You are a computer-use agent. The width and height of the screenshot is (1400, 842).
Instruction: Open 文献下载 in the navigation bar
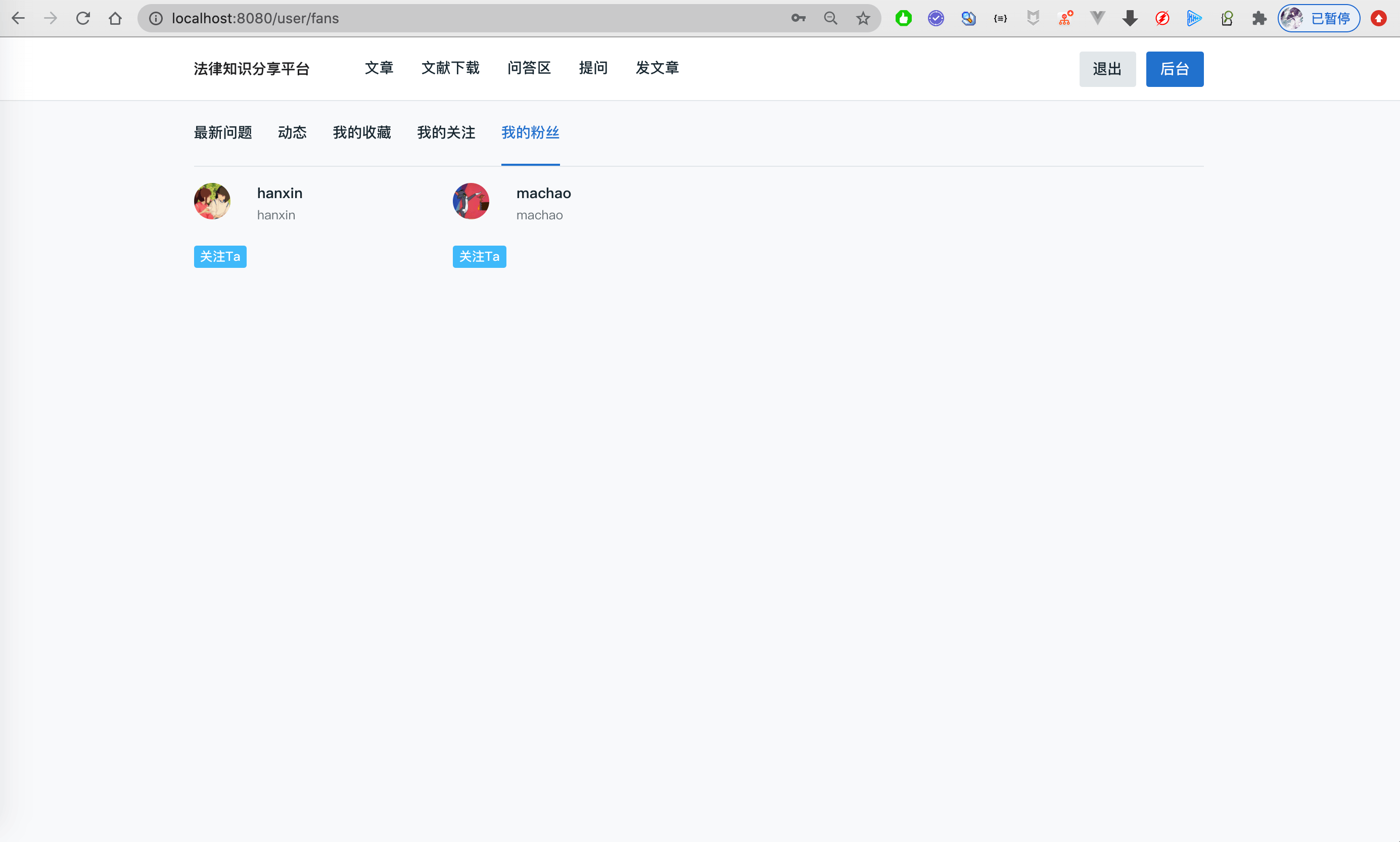(450, 68)
